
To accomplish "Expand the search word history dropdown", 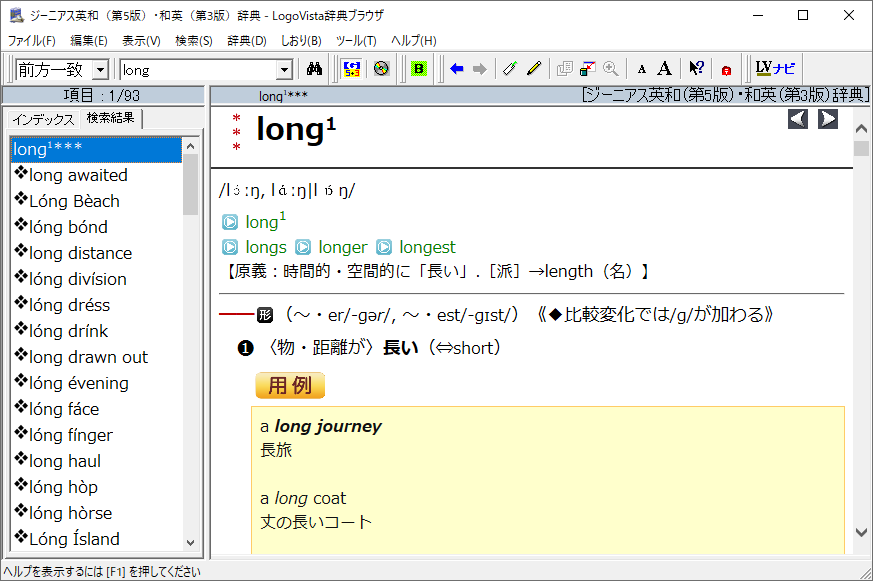I will coord(284,70).
